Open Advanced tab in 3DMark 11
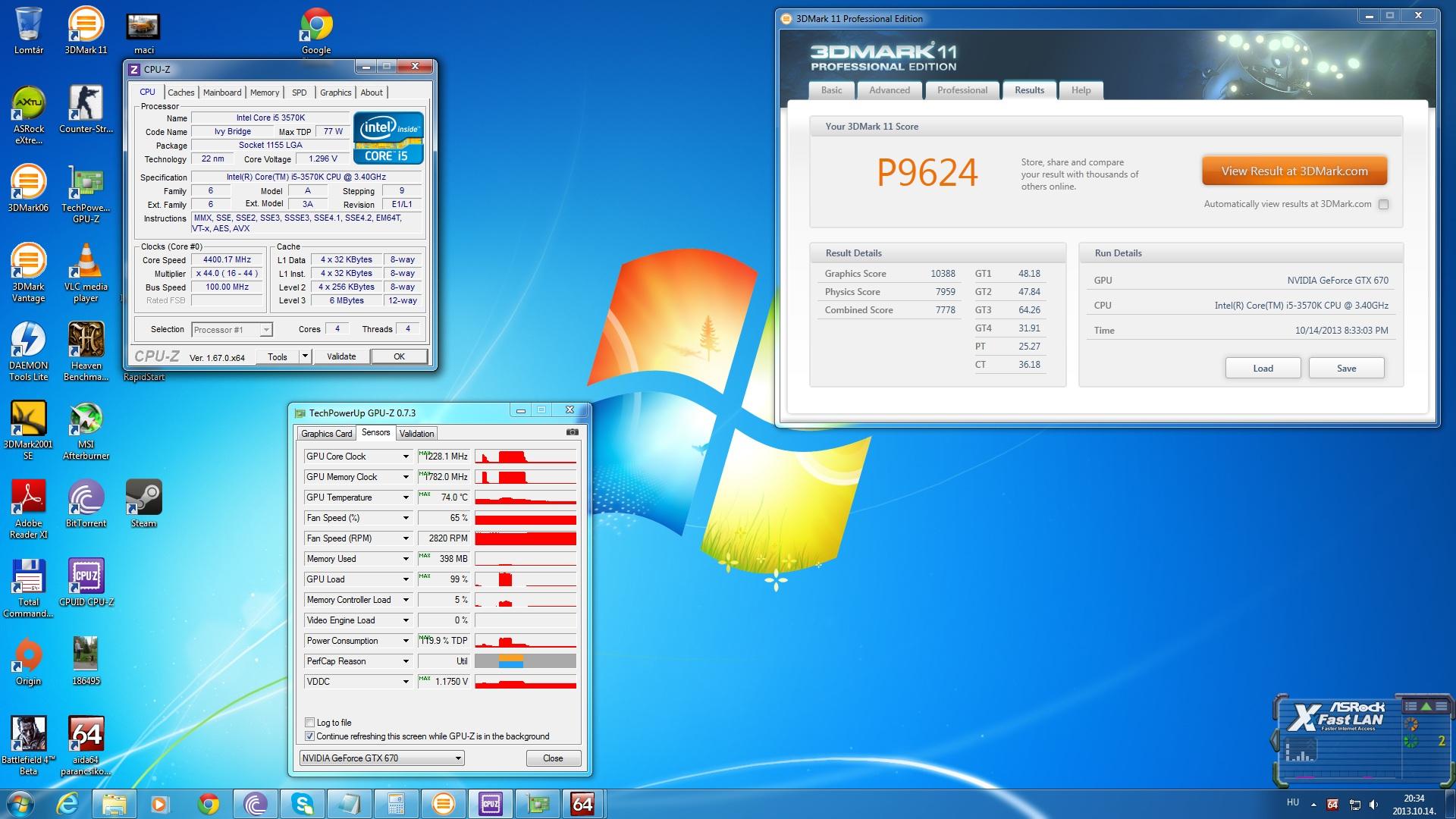 (x=889, y=90)
